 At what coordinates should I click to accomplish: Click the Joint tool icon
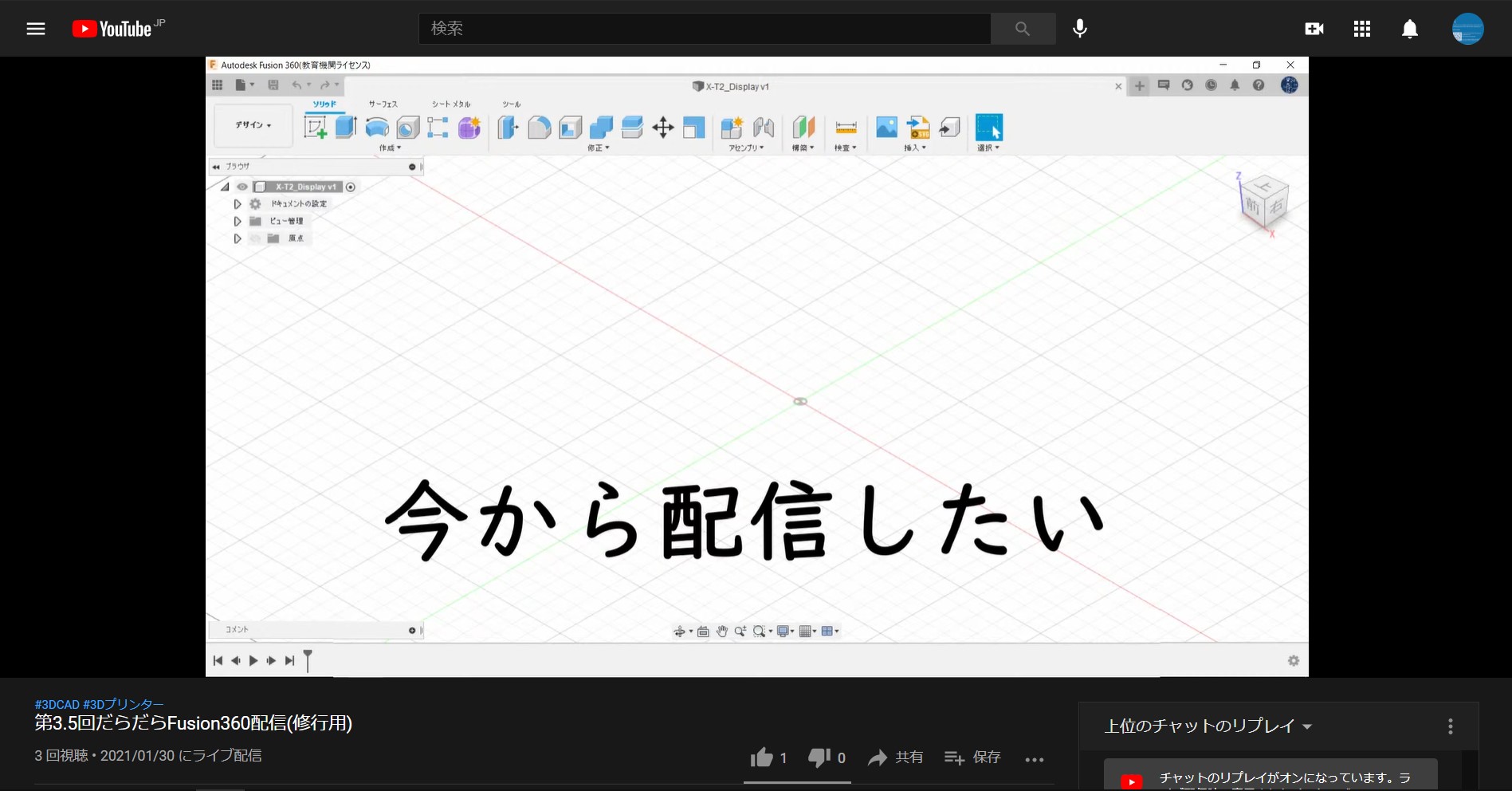(x=764, y=128)
